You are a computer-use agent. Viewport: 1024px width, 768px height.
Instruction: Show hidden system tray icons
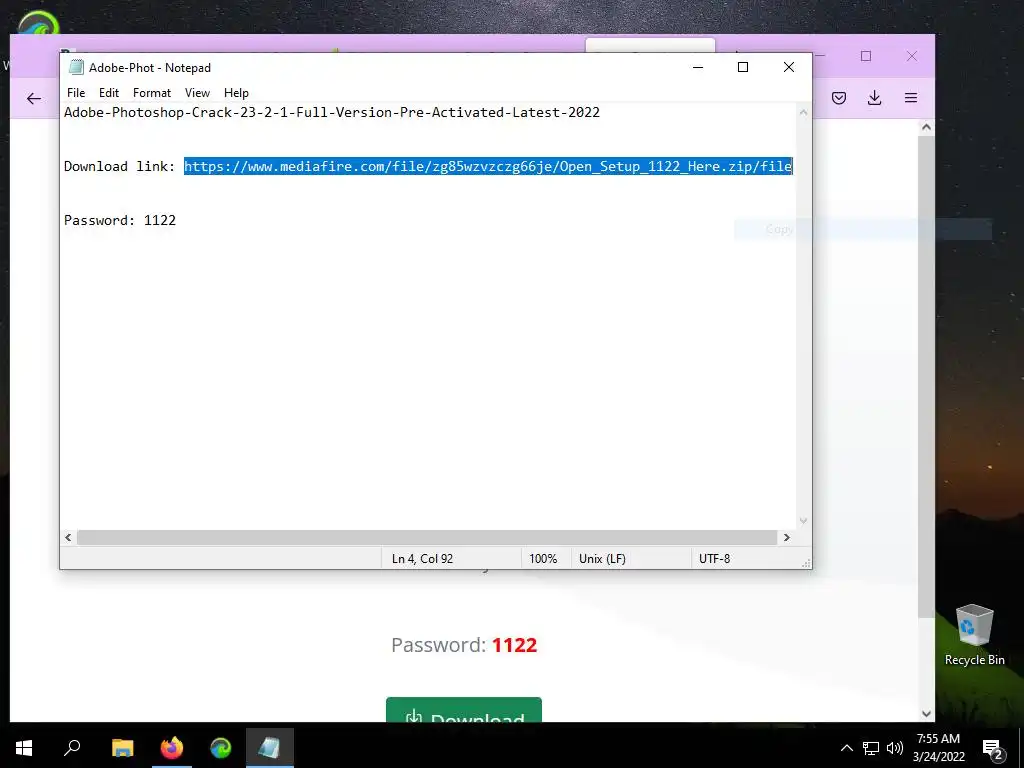(846, 748)
